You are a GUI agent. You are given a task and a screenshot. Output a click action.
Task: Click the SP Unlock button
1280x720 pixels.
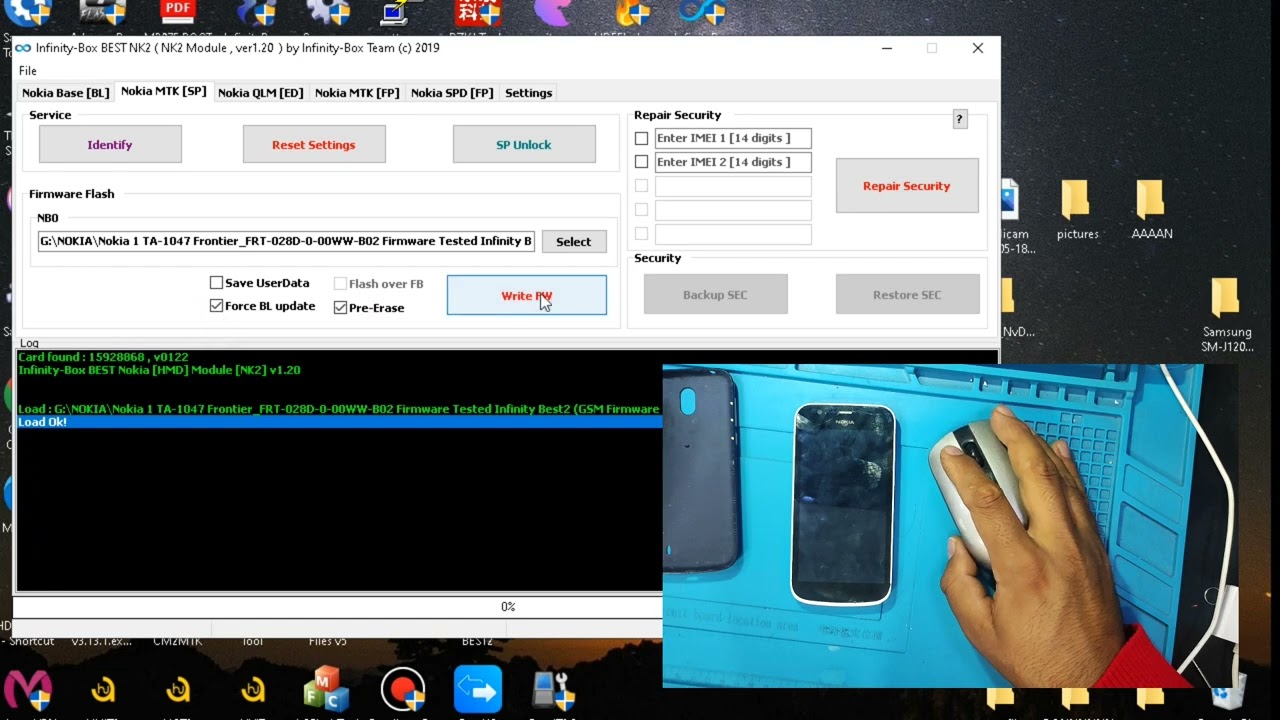[524, 144]
